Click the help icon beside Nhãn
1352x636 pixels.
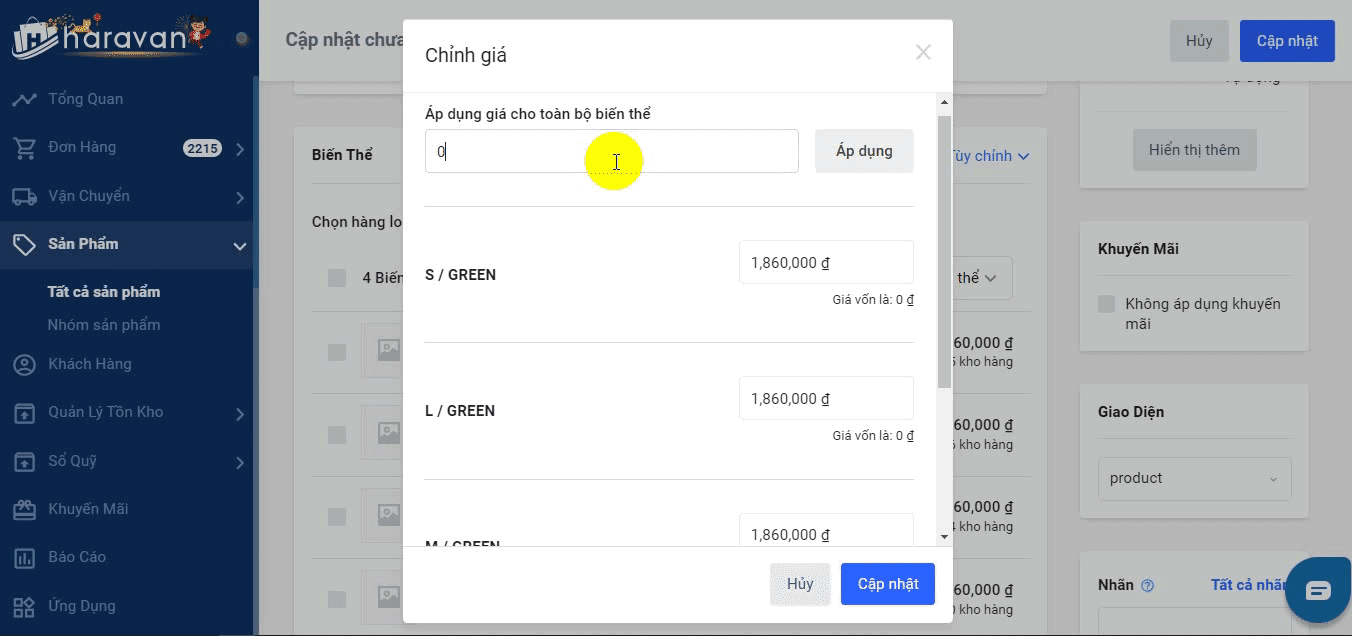coord(1147,586)
